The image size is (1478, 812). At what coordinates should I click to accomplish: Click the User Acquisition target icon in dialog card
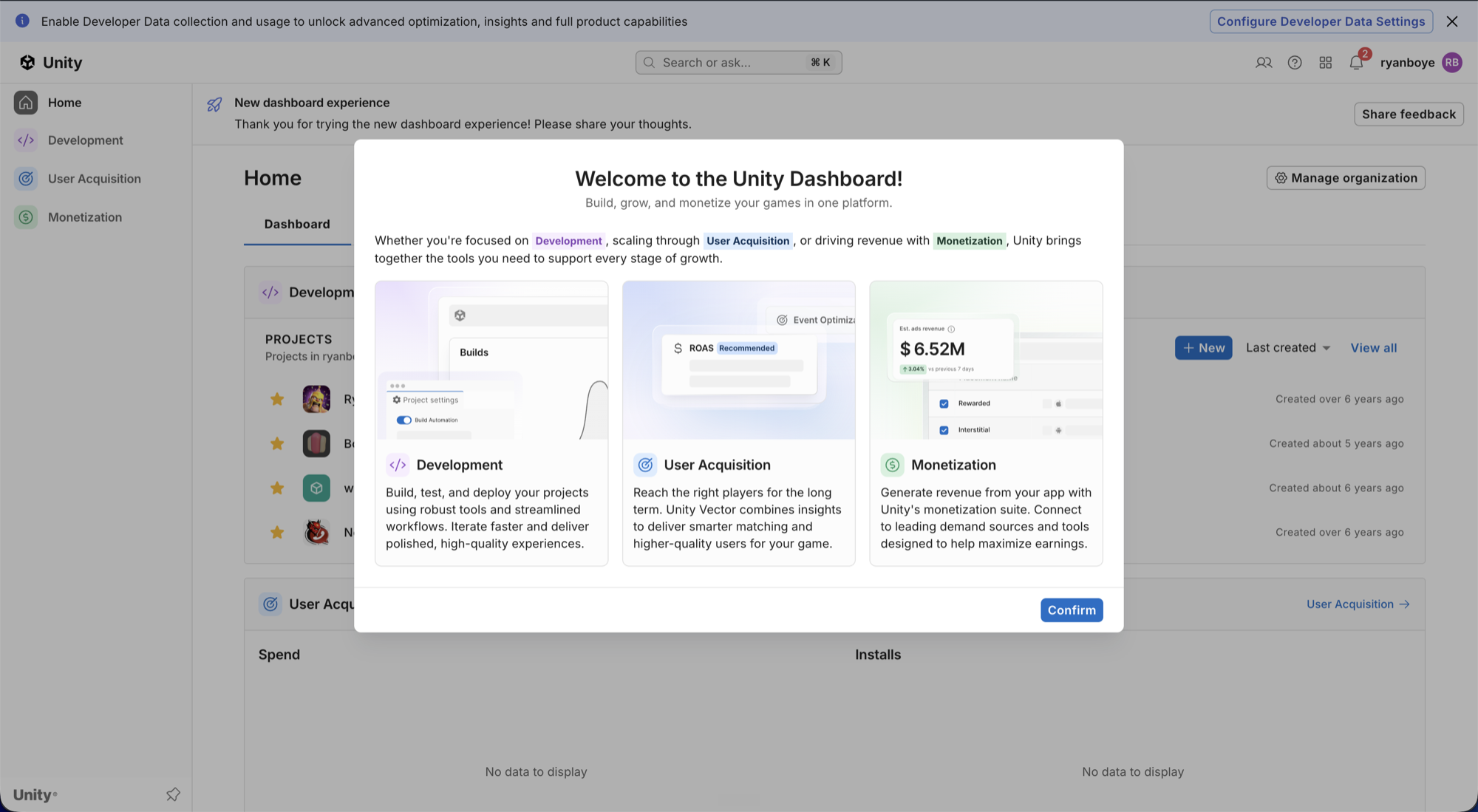645,465
